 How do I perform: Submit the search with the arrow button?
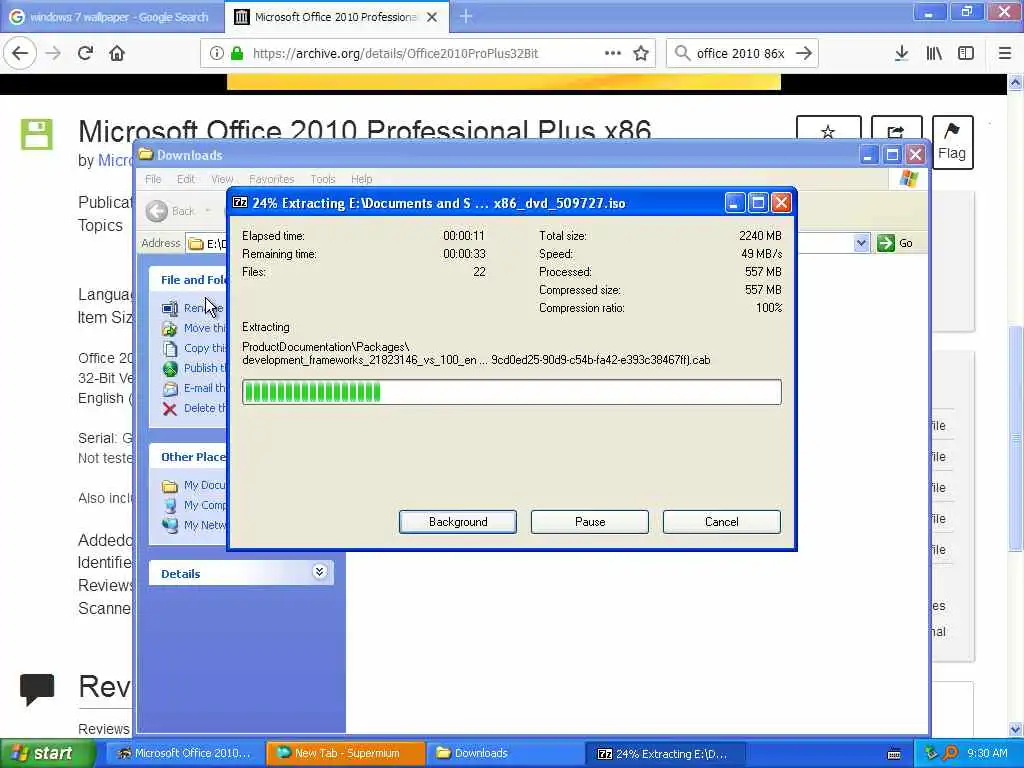(804, 53)
